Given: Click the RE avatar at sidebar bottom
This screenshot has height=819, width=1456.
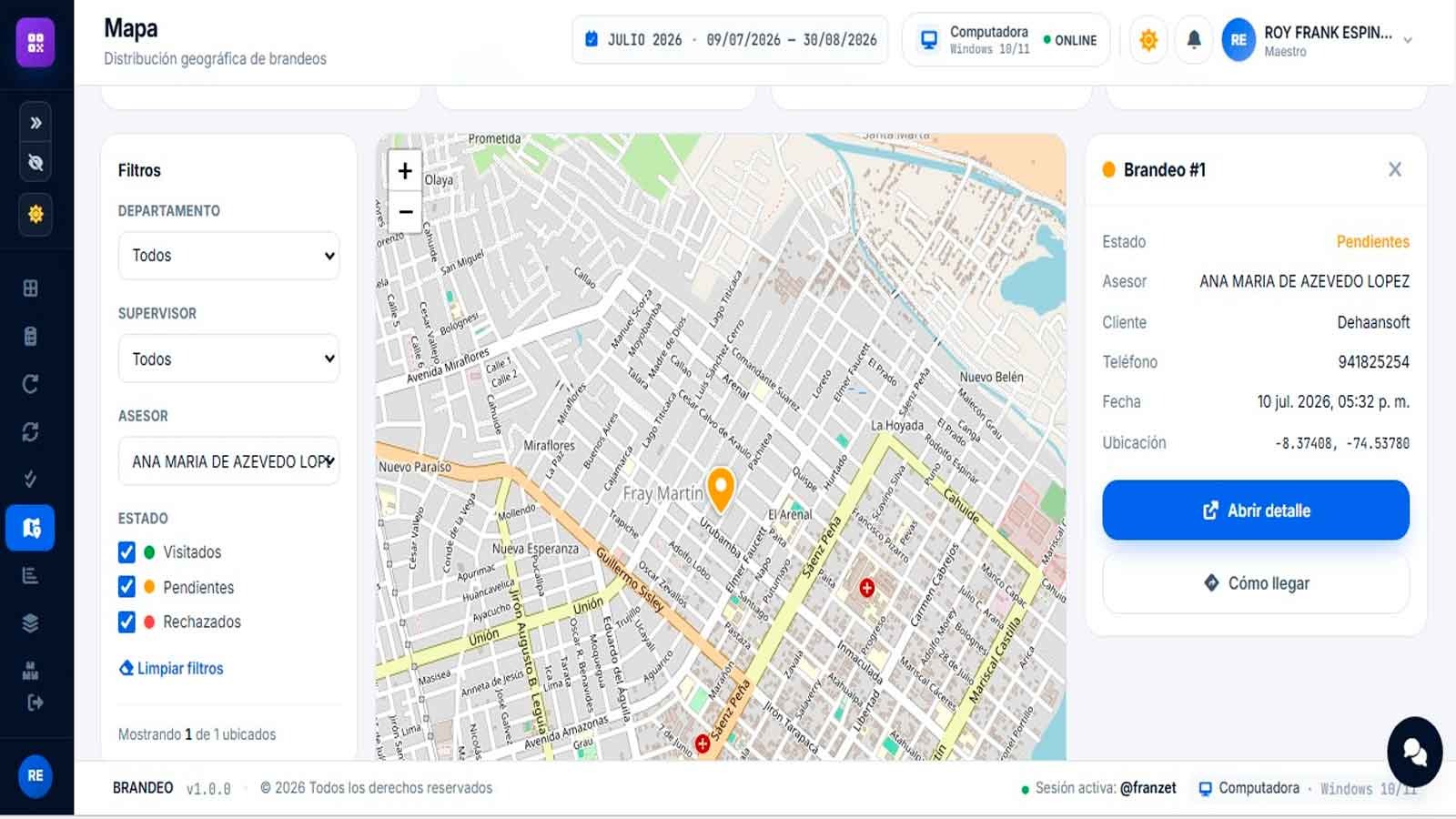Looking at the screenshot, I should 35,776.
